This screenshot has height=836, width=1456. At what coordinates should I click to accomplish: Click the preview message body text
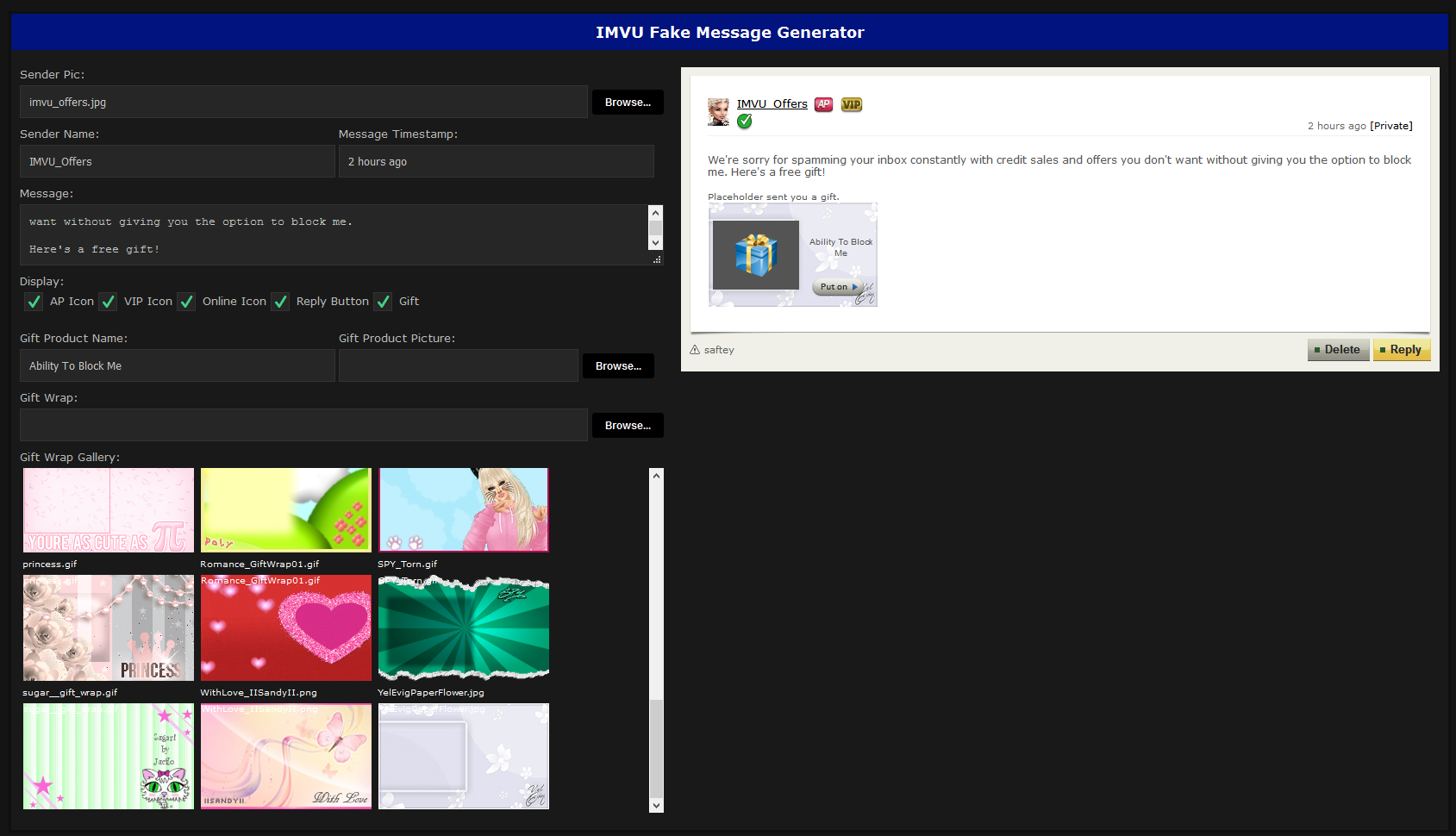coord(1059,165)
